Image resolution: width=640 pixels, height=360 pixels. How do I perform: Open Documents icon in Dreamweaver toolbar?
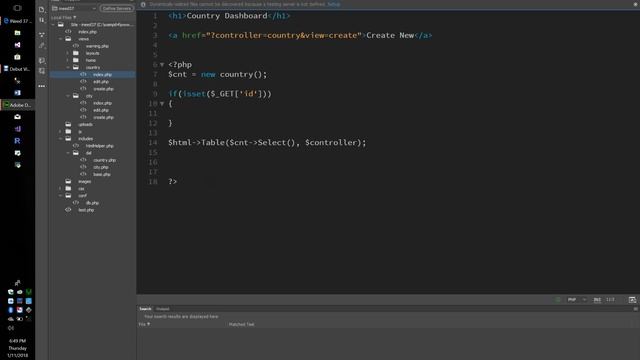42,9
